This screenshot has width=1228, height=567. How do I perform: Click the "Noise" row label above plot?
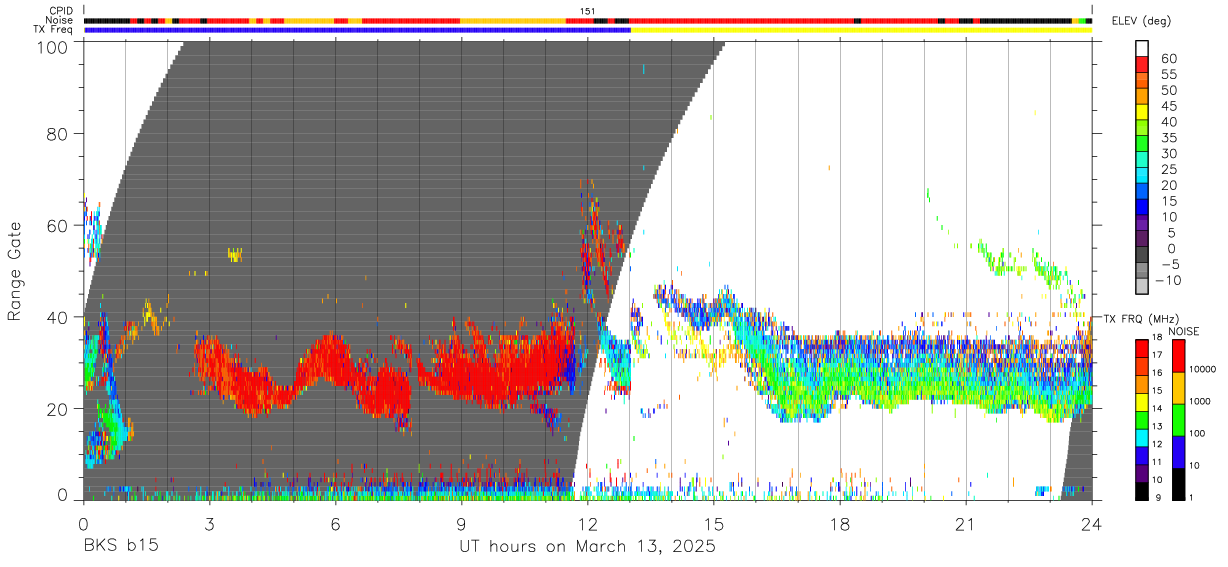[59, 20]
